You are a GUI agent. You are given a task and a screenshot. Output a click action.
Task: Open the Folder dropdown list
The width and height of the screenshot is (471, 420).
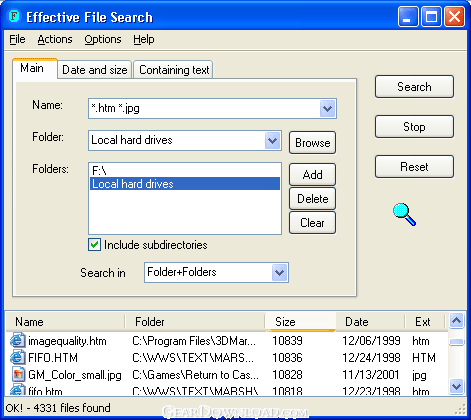pos(273,140)
